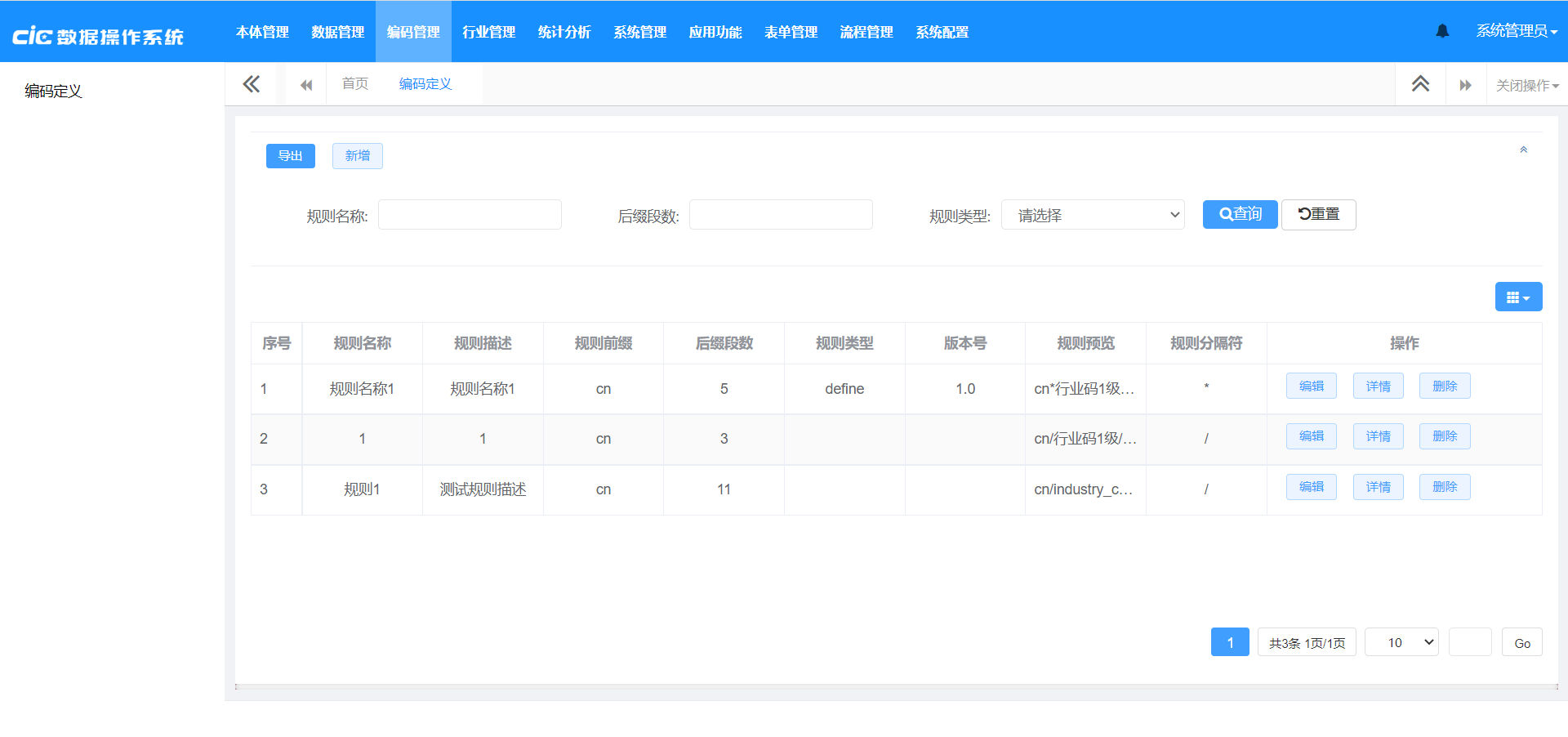Expand the 系统管理员 user menu
This screenshot has height=737, width=1568.
pyautogui.click(x=1516, y=31)
